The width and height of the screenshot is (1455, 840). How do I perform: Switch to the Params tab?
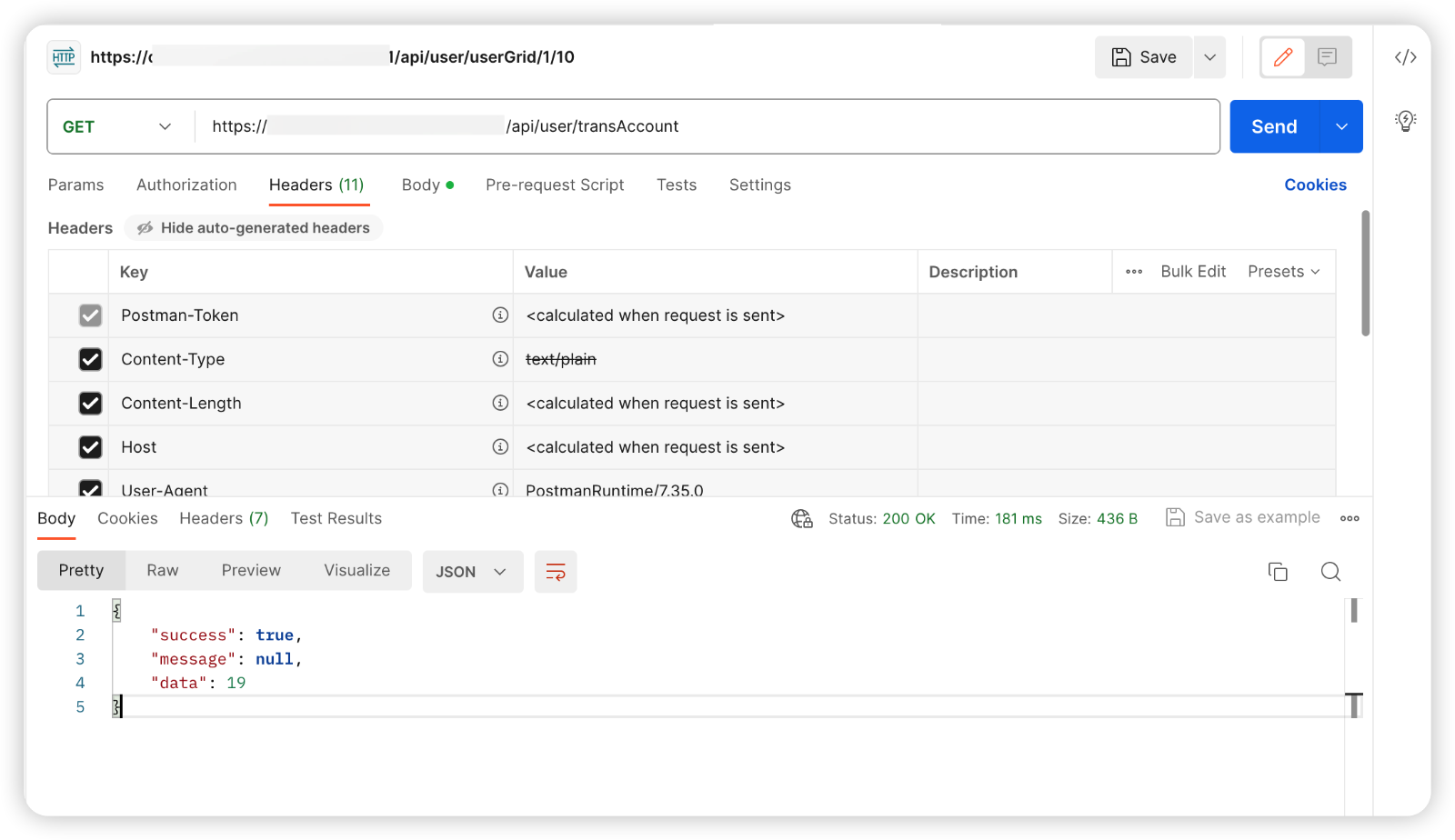[x=75, y=185]
